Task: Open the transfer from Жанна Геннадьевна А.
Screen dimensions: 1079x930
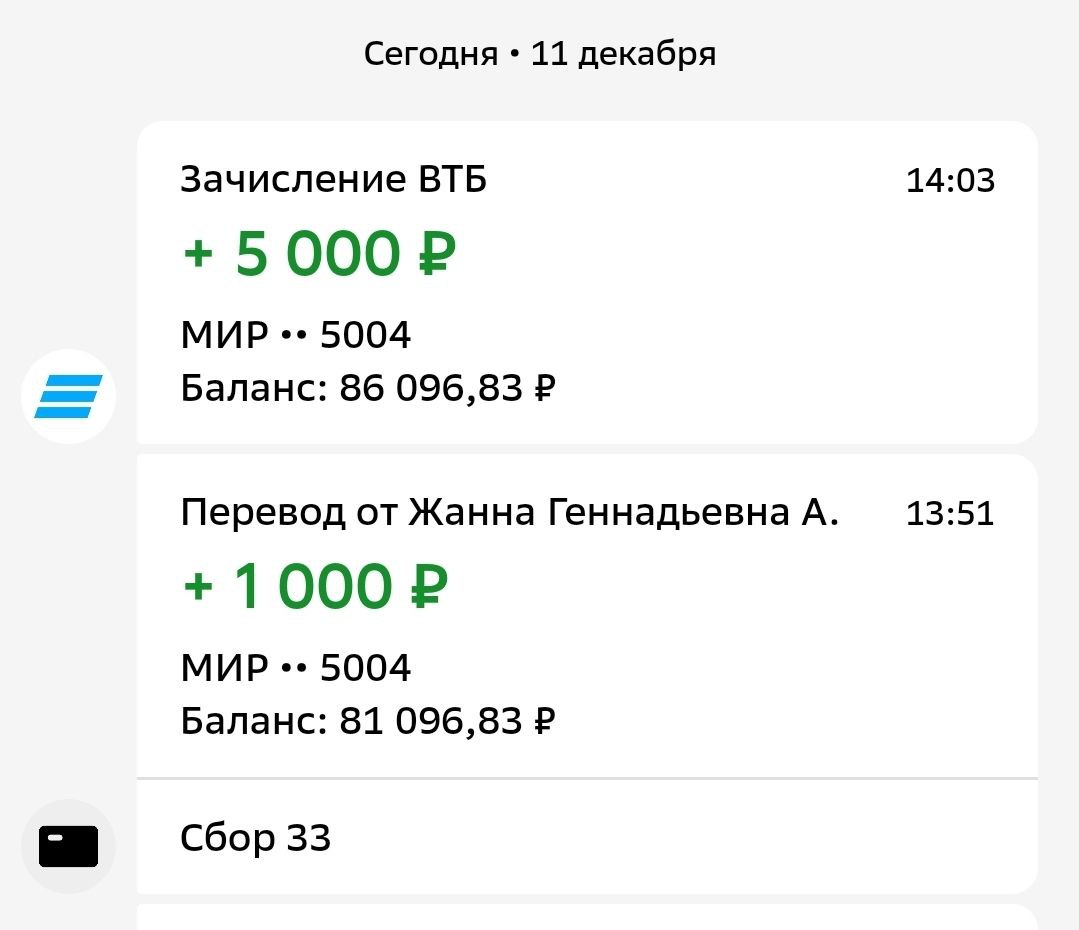Action: pos(509,513)
